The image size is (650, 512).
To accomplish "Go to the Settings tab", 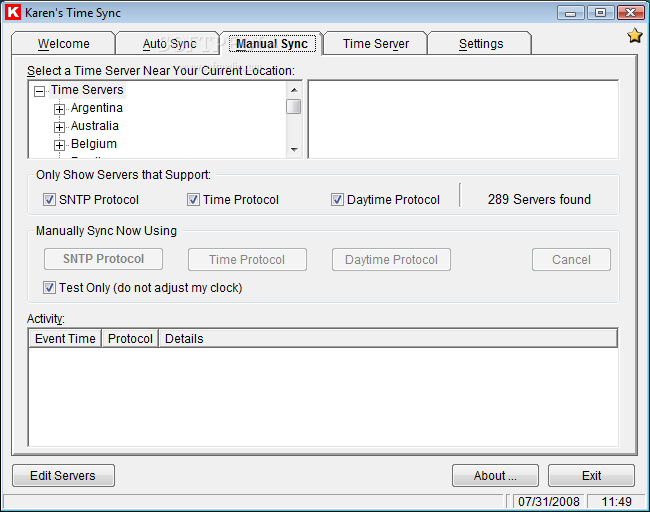I will click(480, 44).
